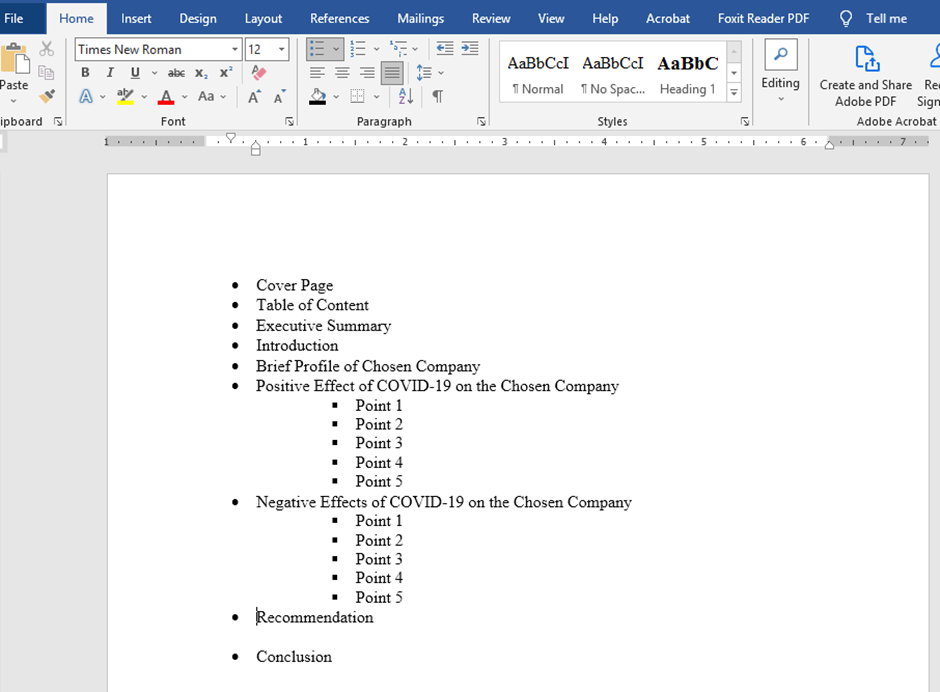Open the File tab
This screenshot has height=692, width=940.
[14, 19]
